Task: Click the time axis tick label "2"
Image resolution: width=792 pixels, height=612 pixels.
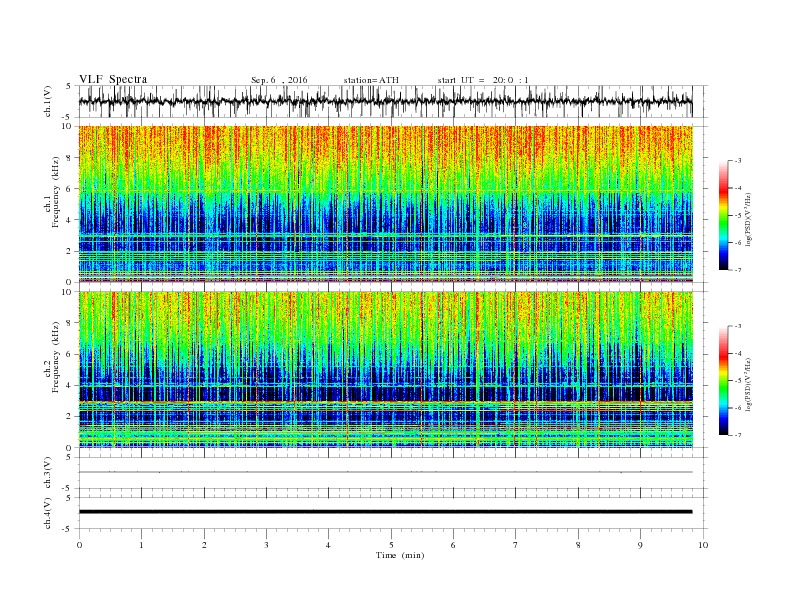Action: 204,545
